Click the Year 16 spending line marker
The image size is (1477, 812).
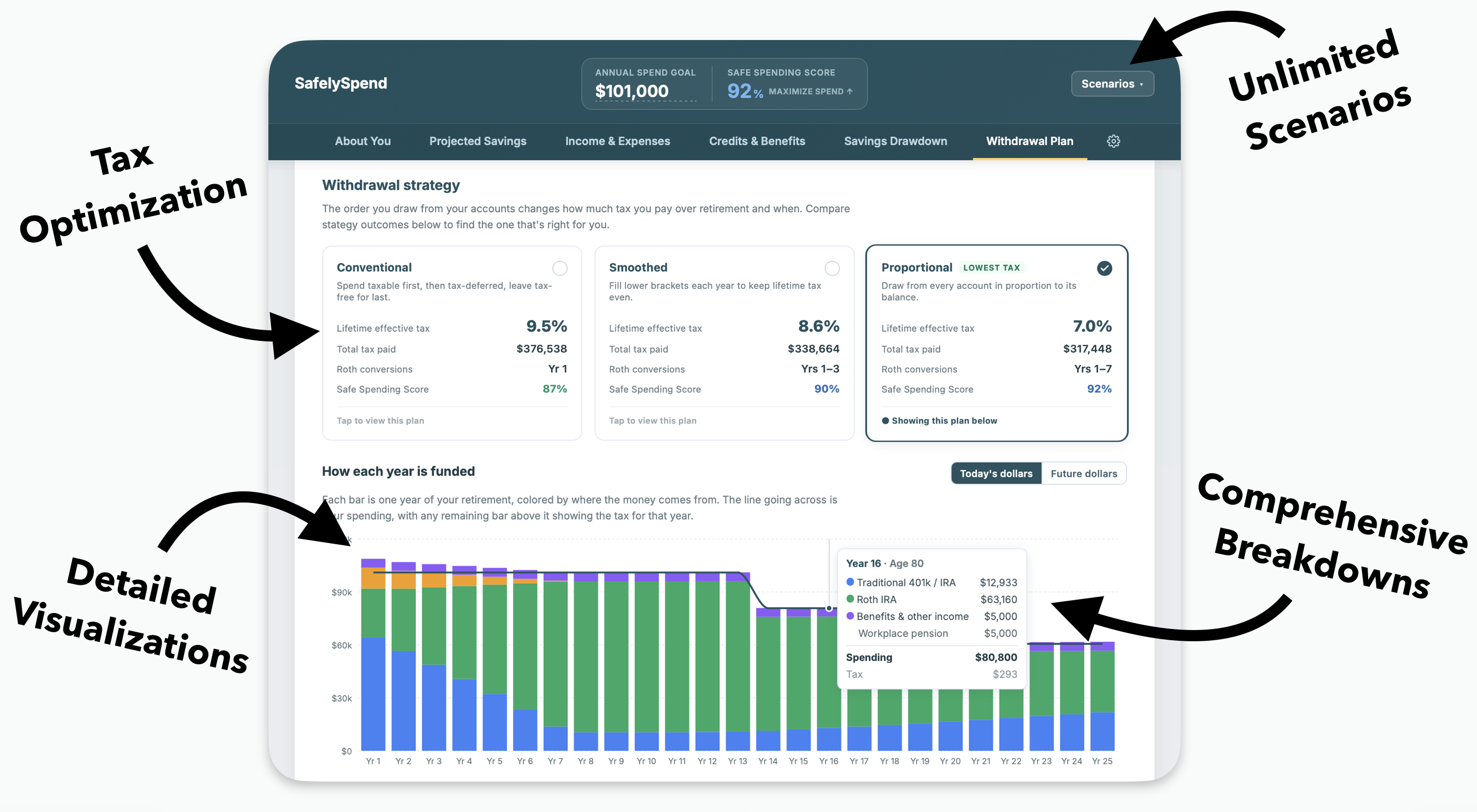pyautogui.click(x=829, y=608)
